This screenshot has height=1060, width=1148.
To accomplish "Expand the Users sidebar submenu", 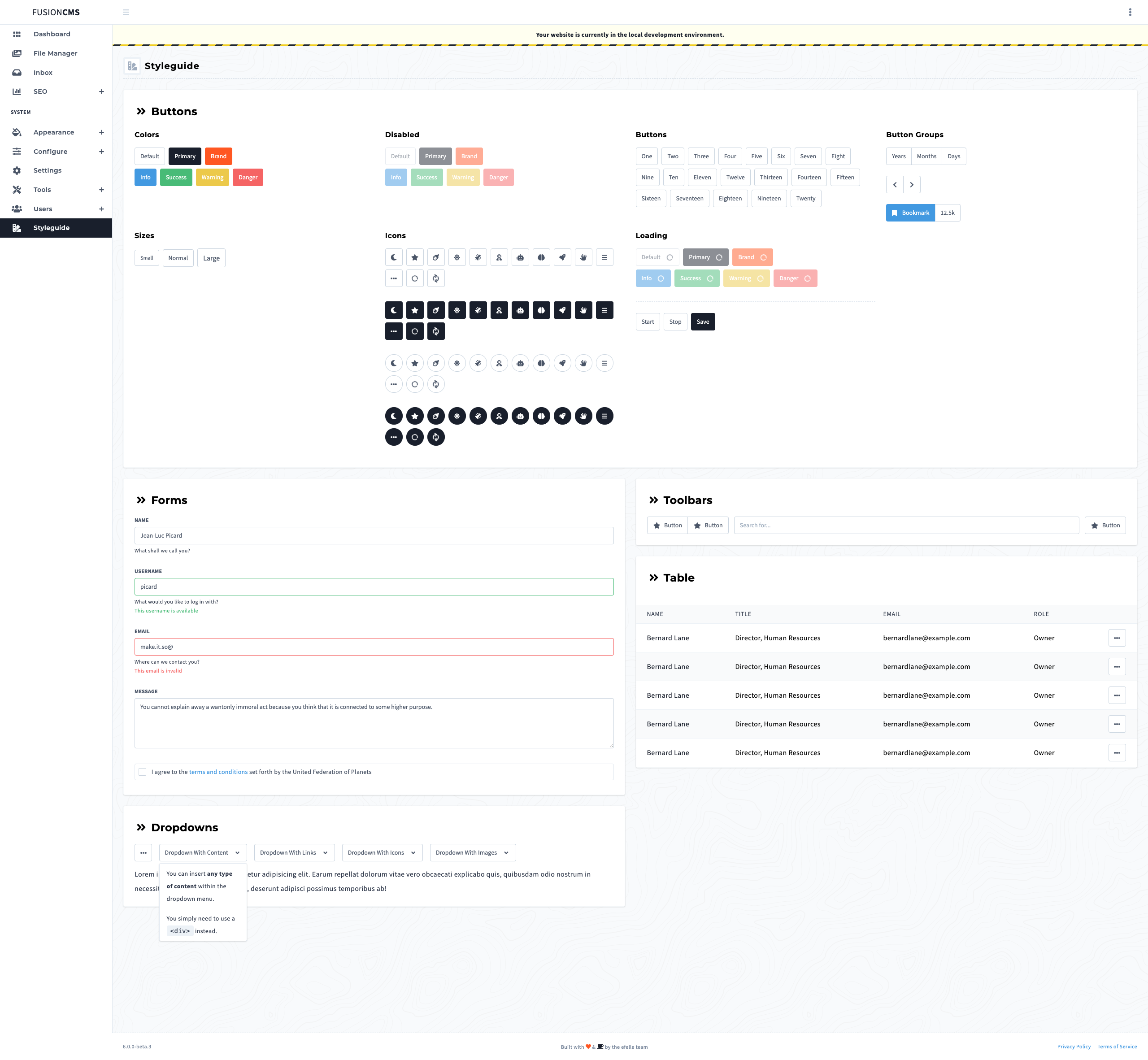I will [101, 209].
